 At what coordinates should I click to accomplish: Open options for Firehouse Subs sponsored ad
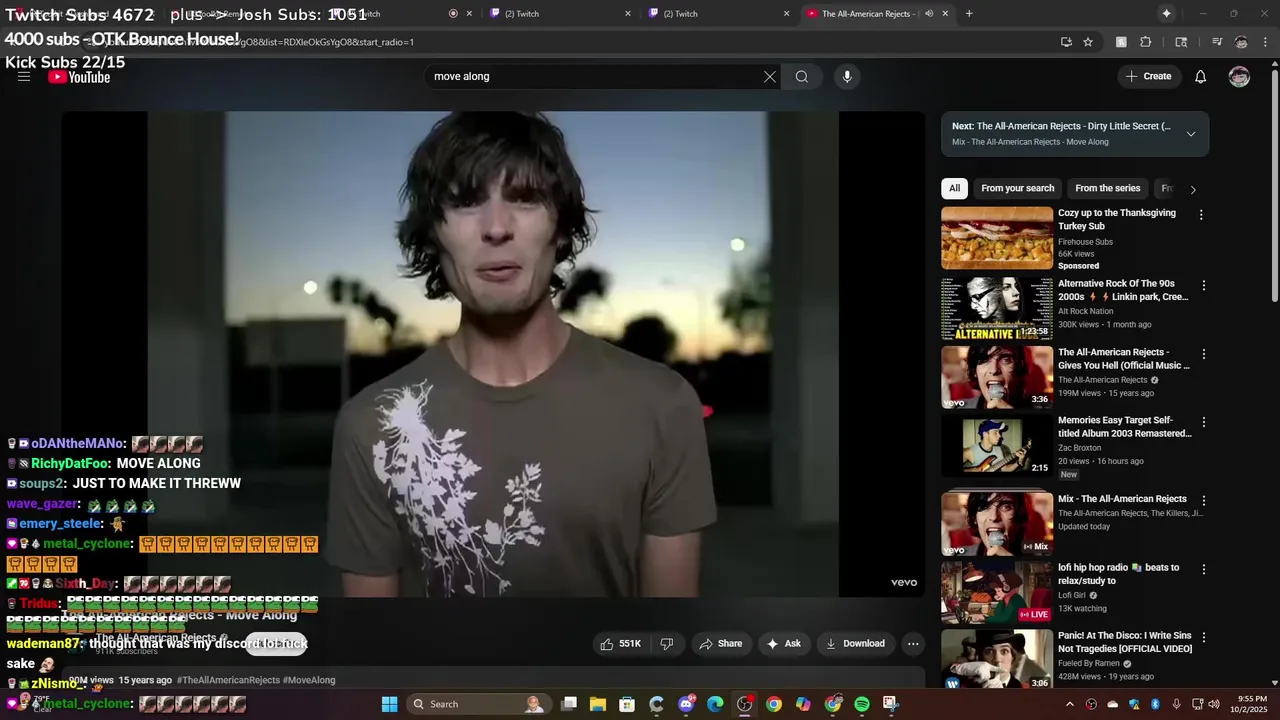(x=1201, y=215)
